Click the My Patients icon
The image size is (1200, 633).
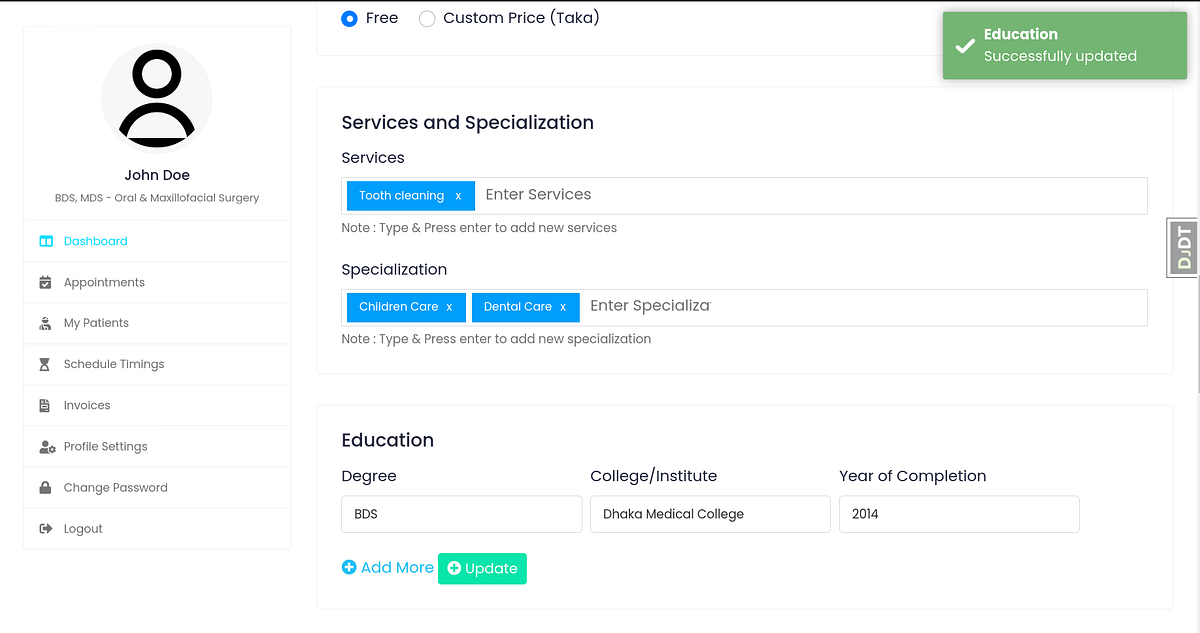click(45, 324)
